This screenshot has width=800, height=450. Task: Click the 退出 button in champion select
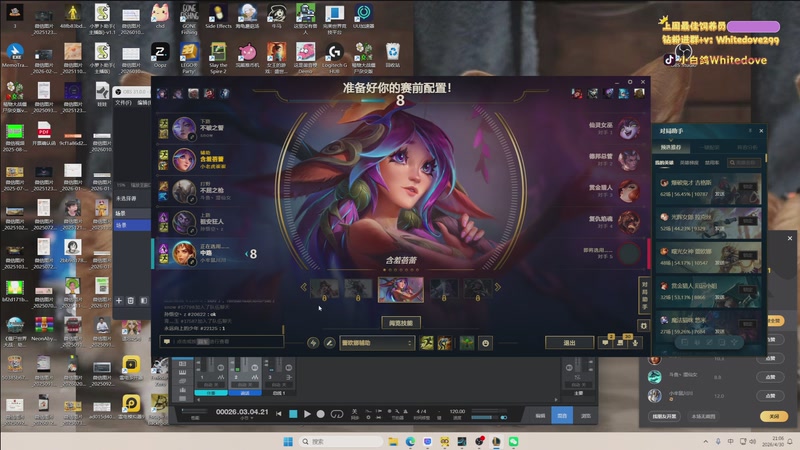pos(569,343)
